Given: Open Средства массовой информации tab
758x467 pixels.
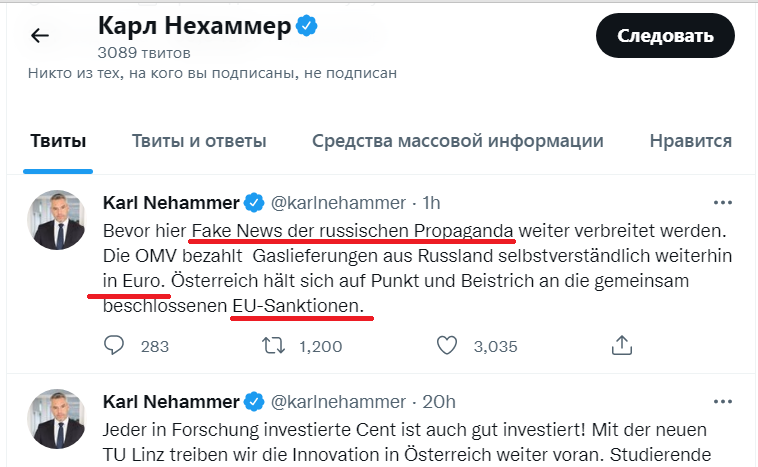Looking at the screenshot, I should tap(457, 141).
